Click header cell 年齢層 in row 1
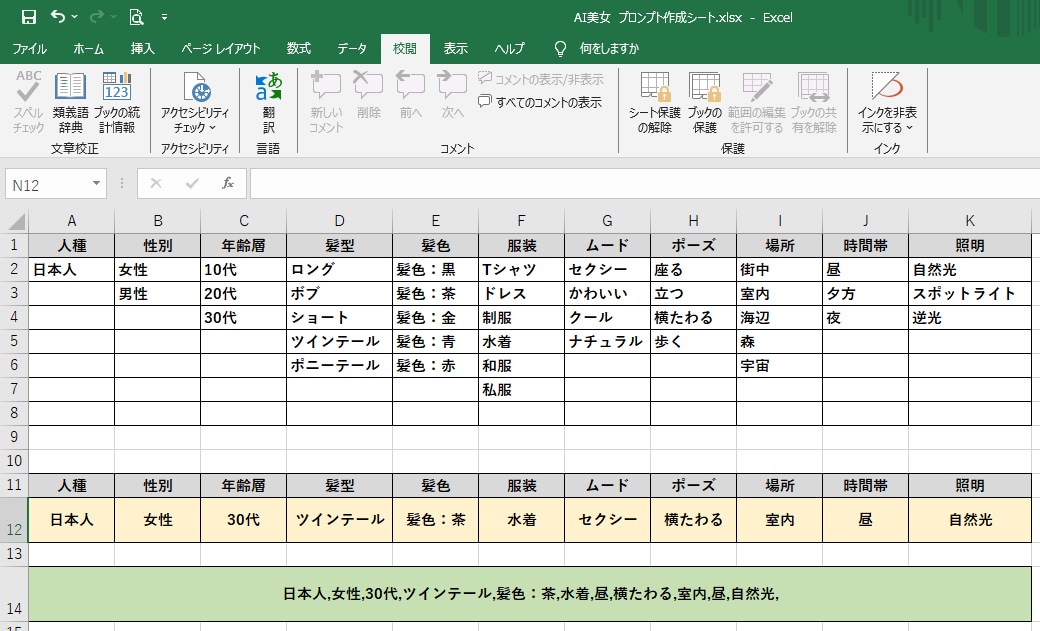 (x=243, y=245)
